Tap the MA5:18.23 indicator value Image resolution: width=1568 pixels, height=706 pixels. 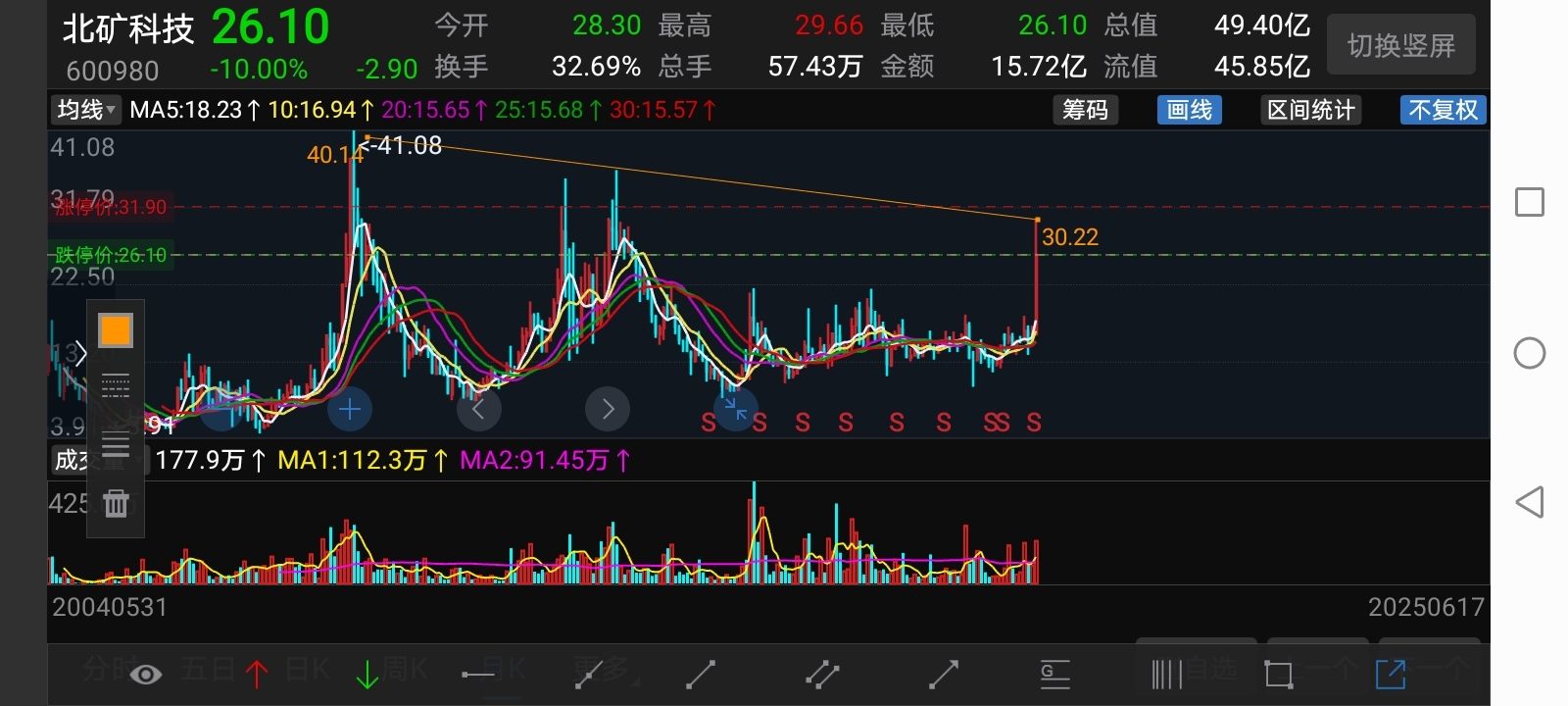(x=195, y=110)
